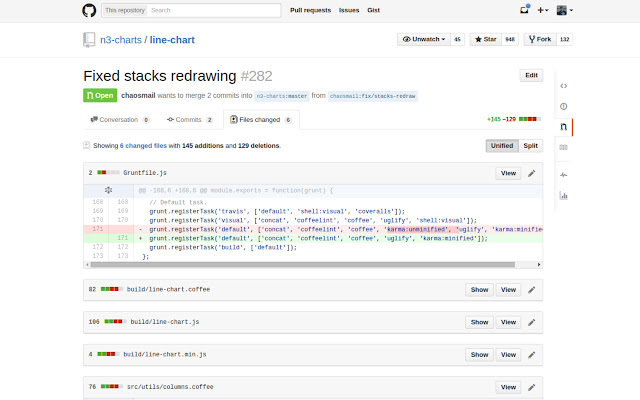The image size is (640, 400).
Task: Click the diff scrollbar left arrow
Action: [x=87, y=264]
